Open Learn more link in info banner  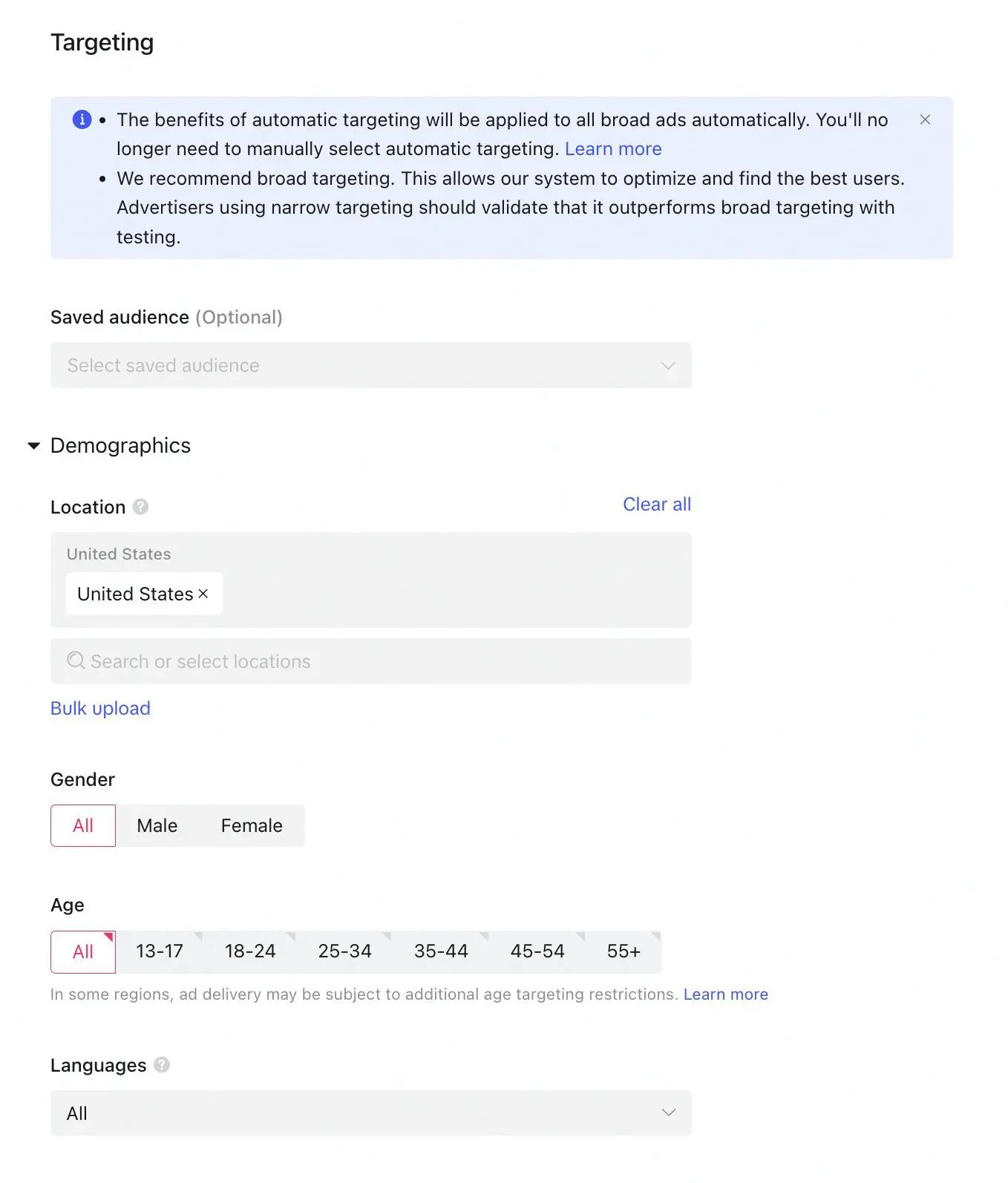click(x=613, y=148)
